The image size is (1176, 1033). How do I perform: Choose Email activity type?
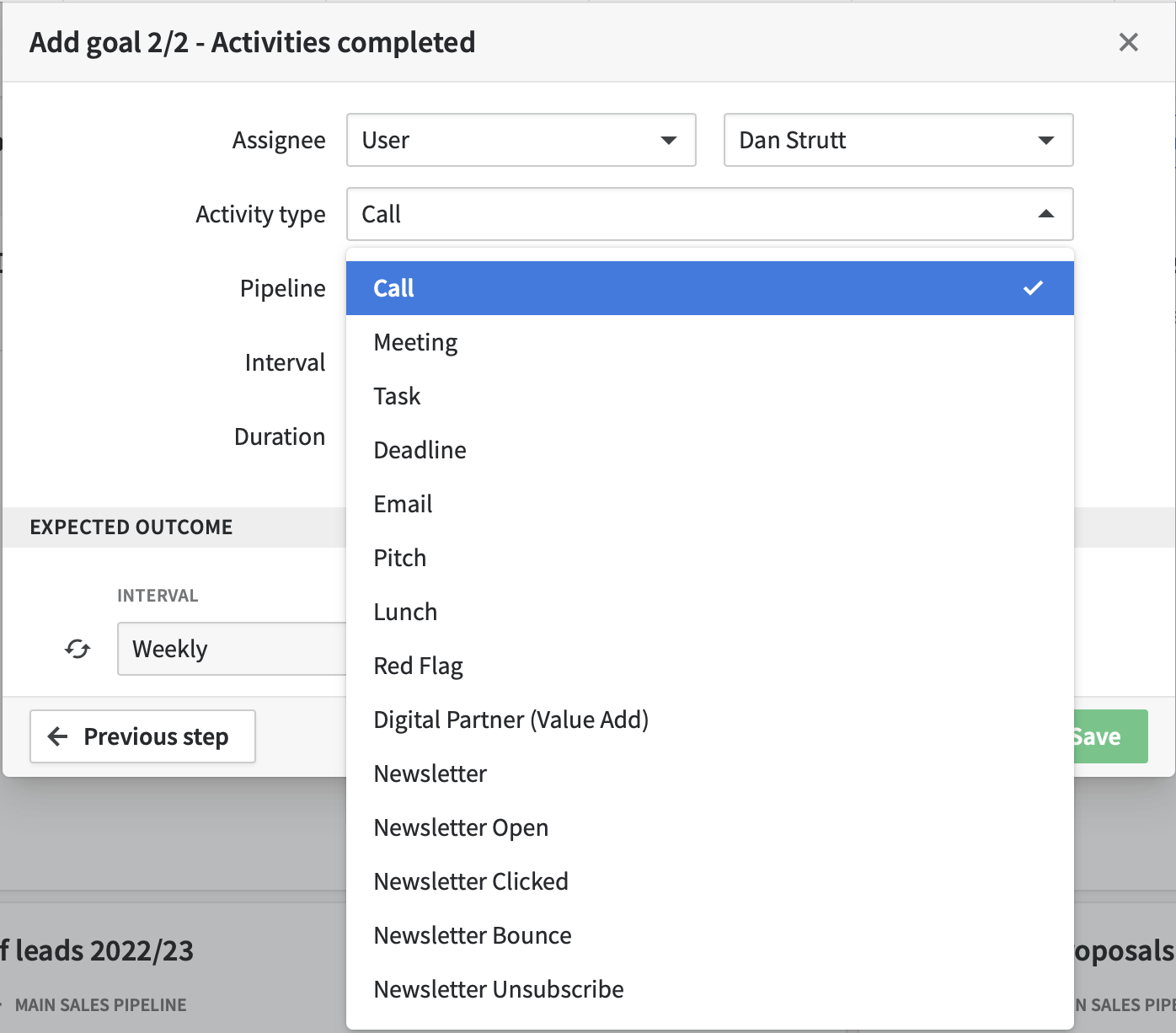point(403,504)
